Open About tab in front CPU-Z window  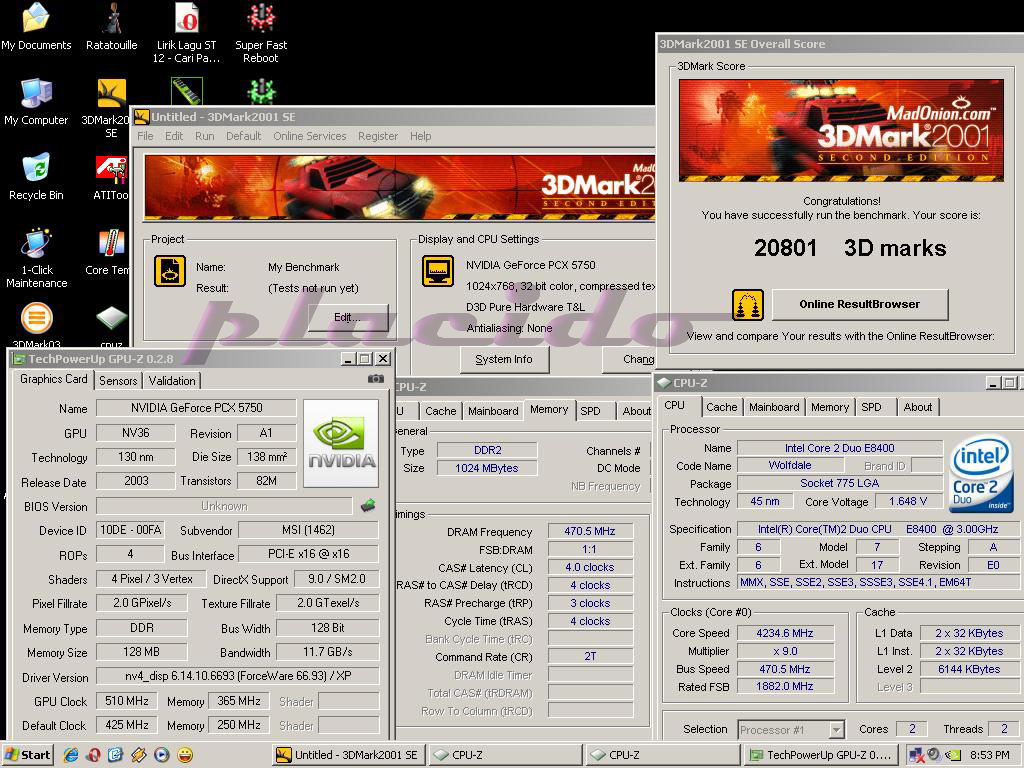918,407
